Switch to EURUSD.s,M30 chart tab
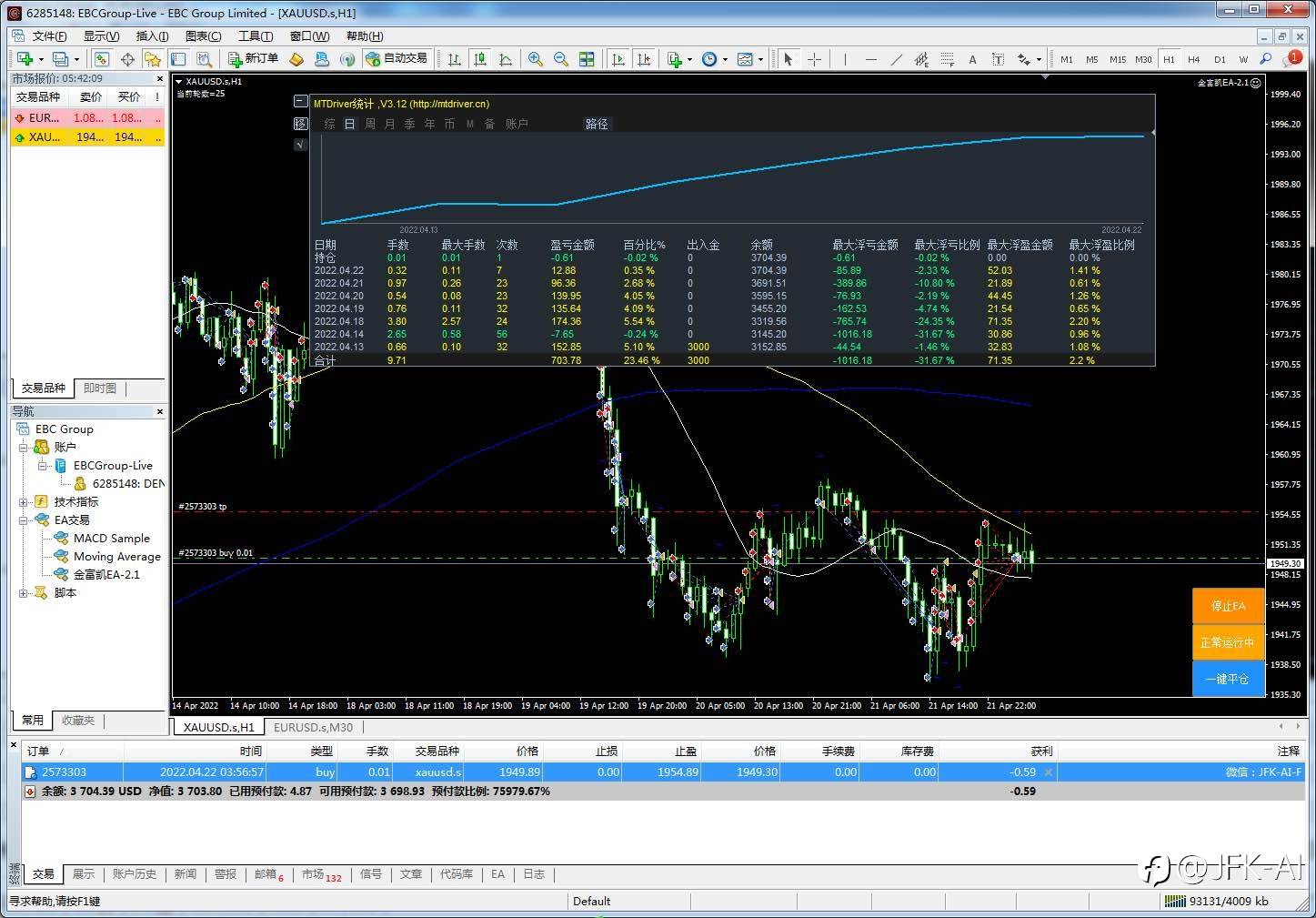Viewport: 1316px width, 918px height. pyautogui.click(x=314, y=727)
